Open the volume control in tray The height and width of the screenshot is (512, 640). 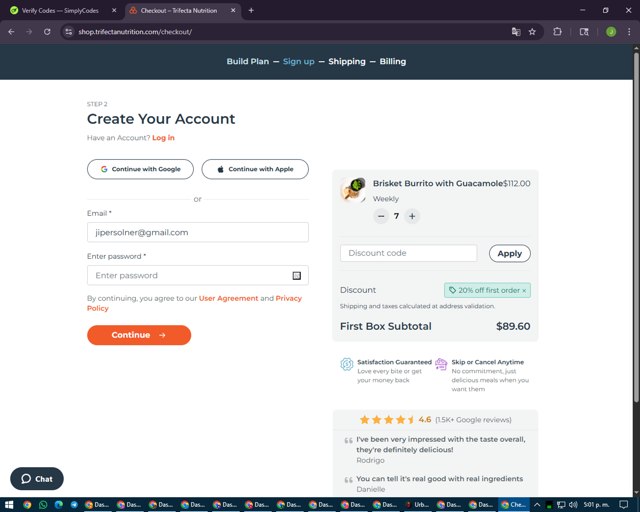coord(573,505)
